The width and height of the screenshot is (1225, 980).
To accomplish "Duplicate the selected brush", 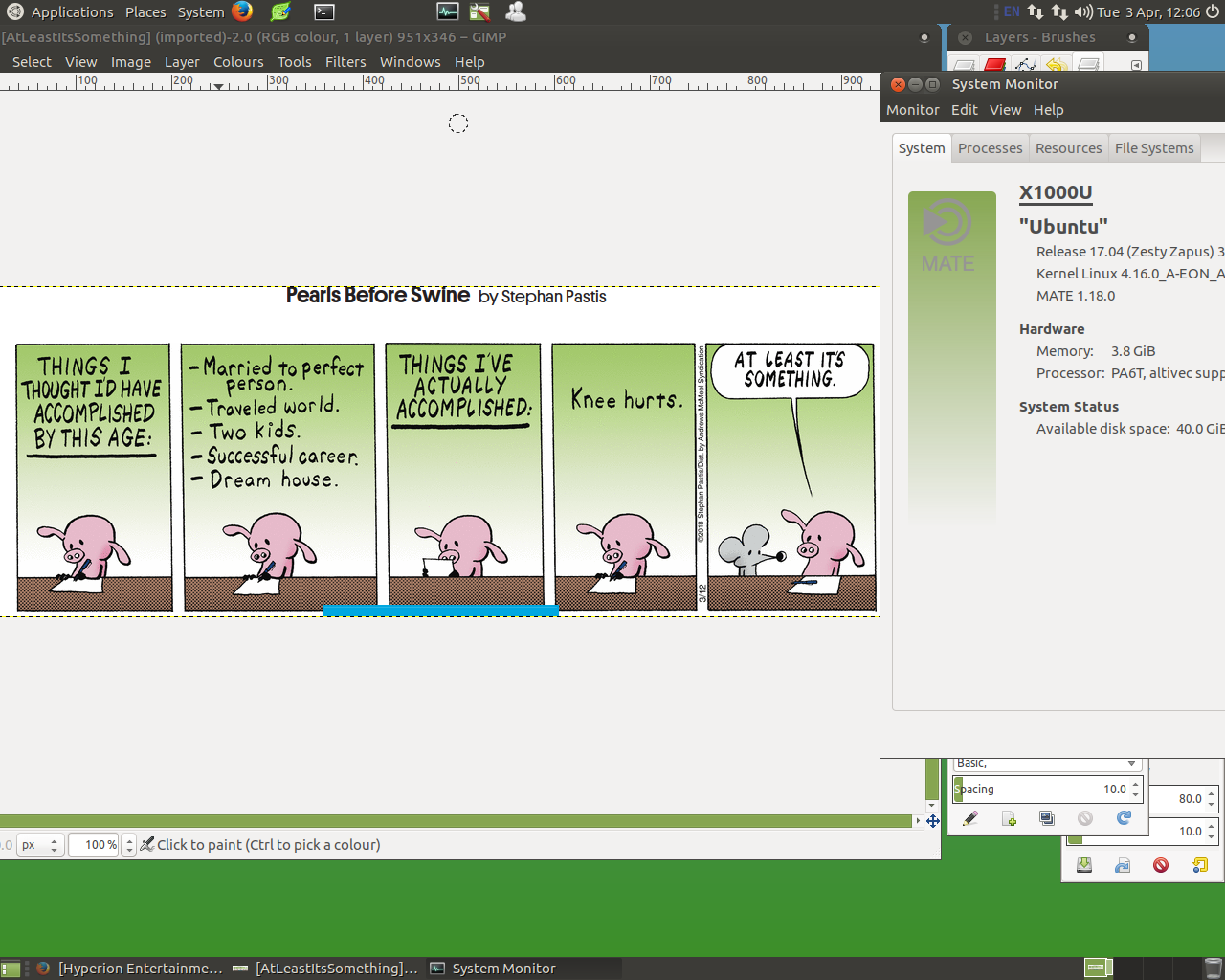I will point(1047,818).
